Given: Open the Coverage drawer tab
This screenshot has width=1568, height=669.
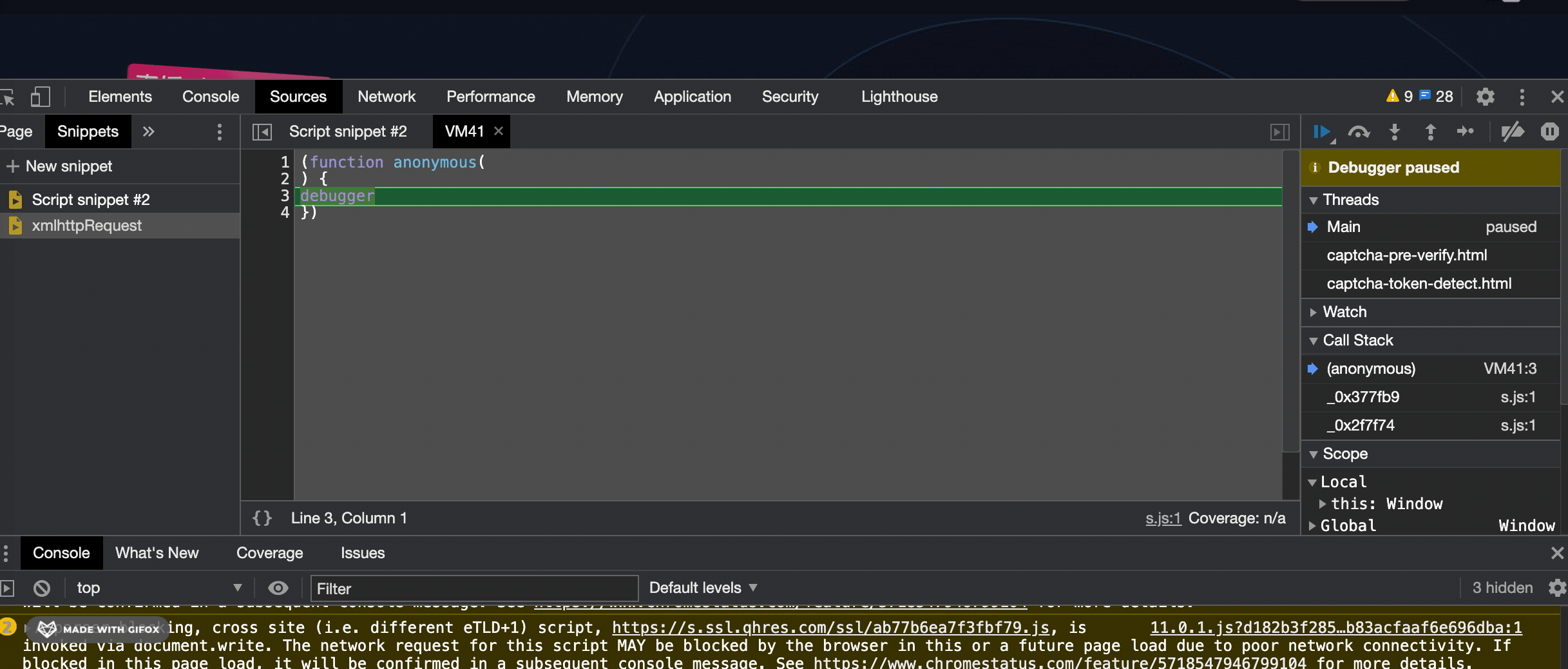Looking at the screenshot, I should 269,553.
